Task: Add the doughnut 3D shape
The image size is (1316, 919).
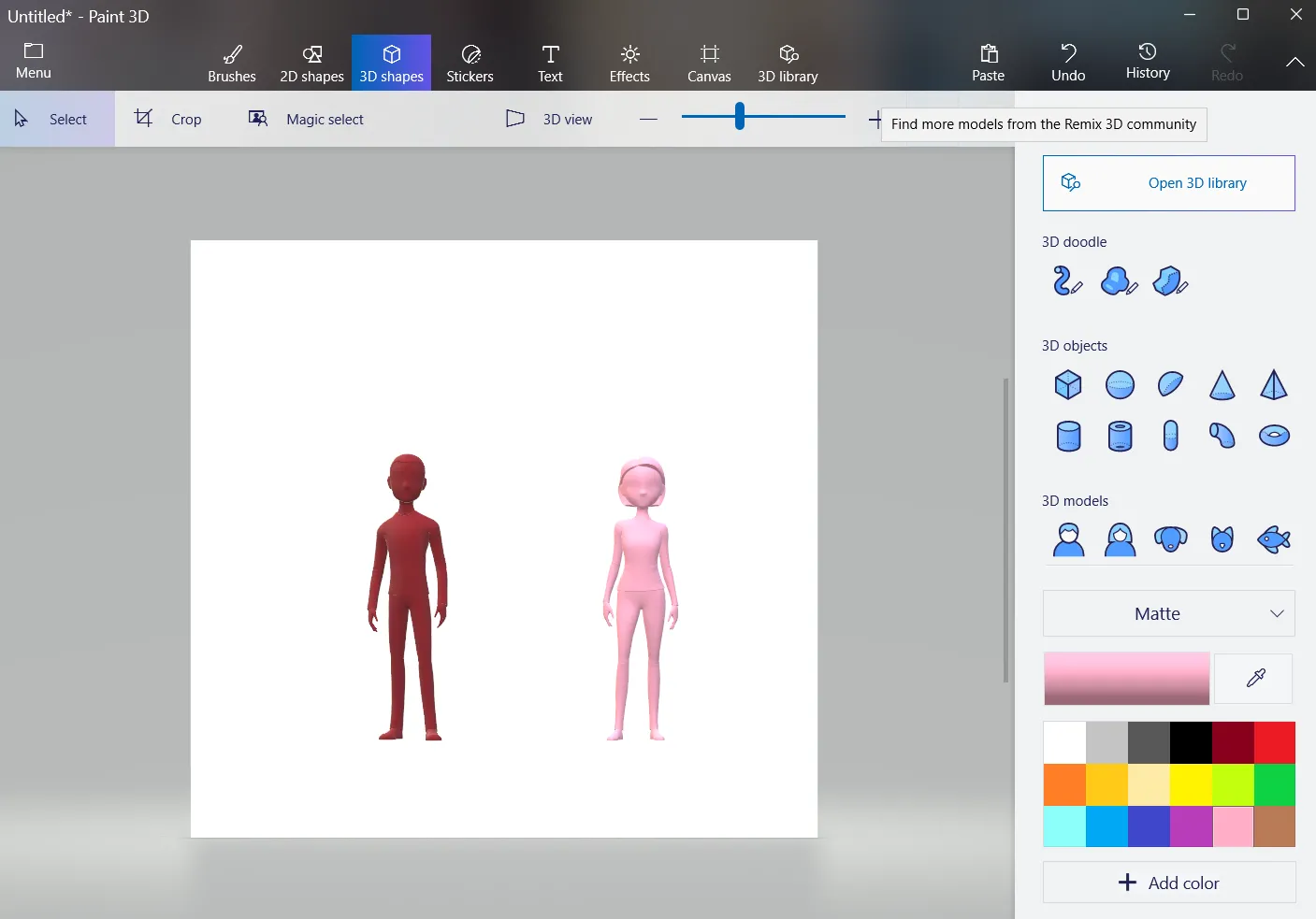Action: point(1273,435)
